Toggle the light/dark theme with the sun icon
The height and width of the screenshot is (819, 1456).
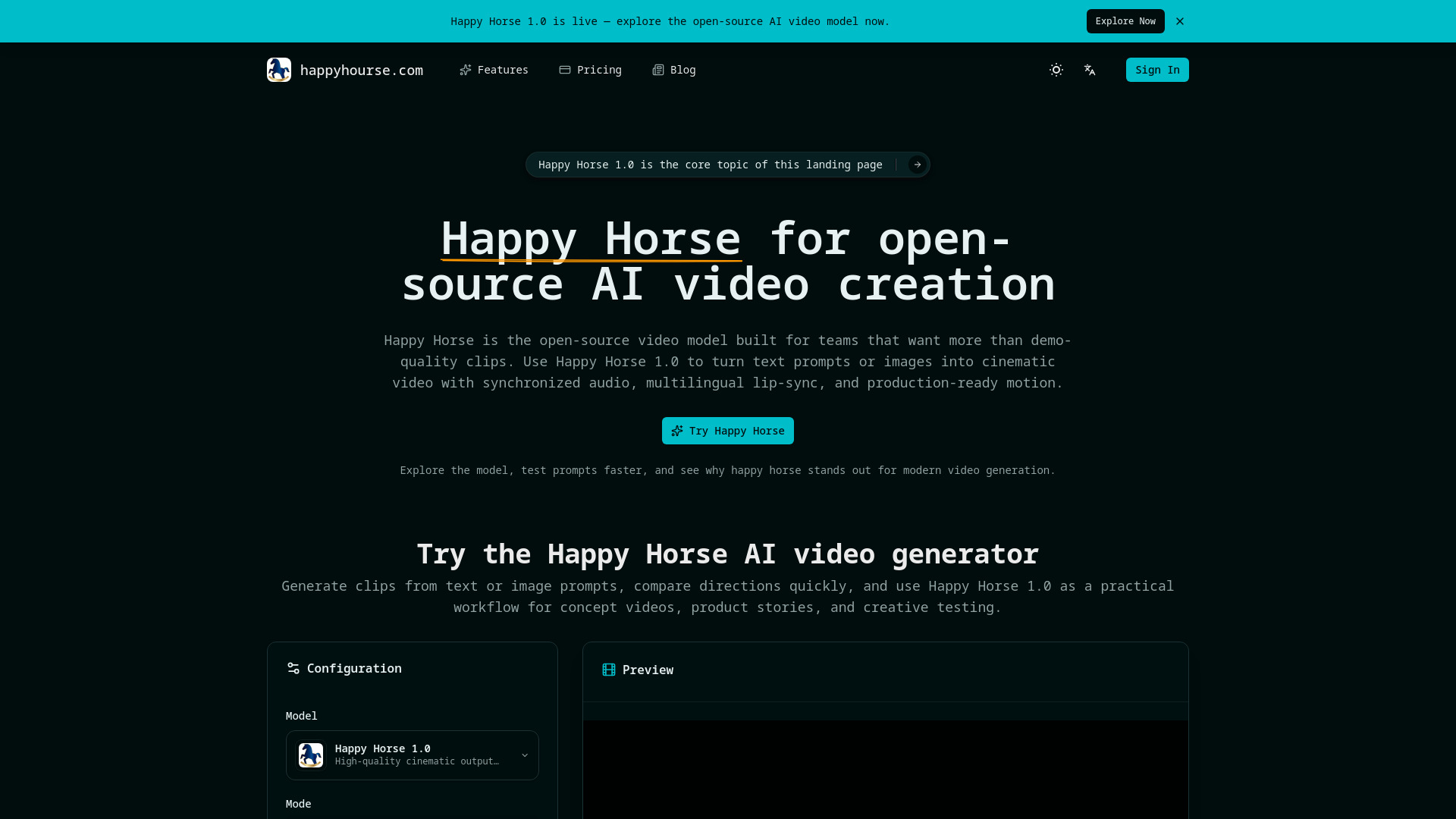pos(1056,70)
